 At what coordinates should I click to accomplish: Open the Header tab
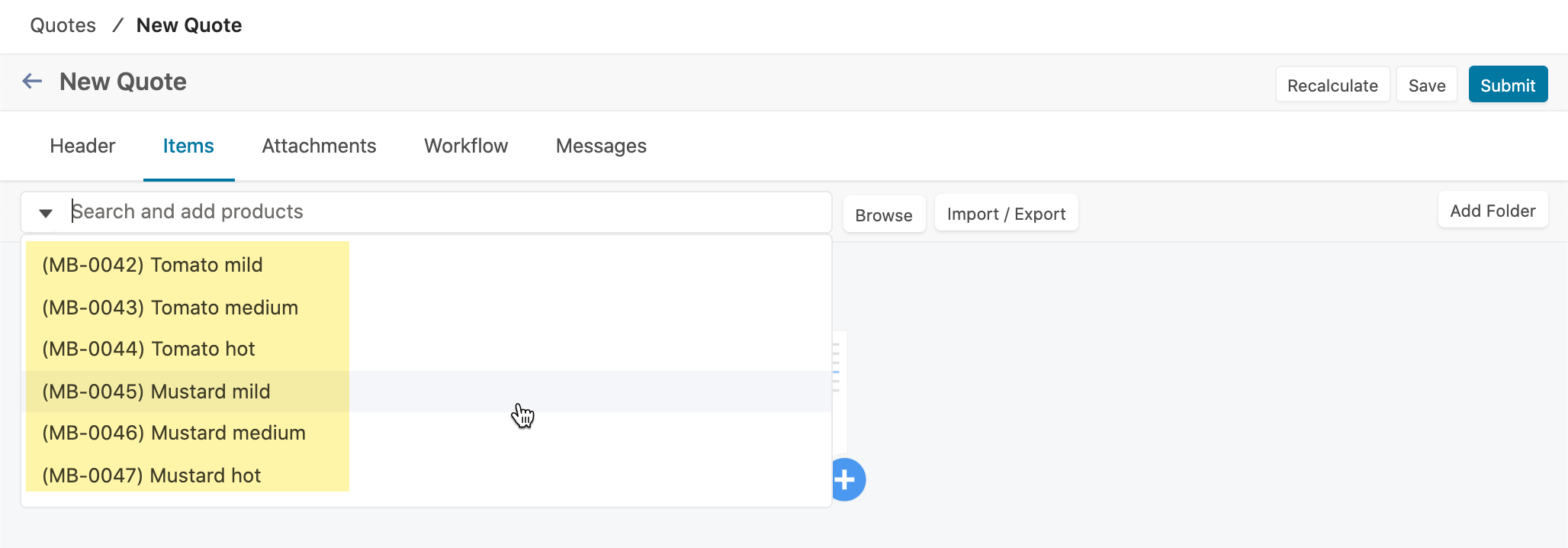[82, 146]
